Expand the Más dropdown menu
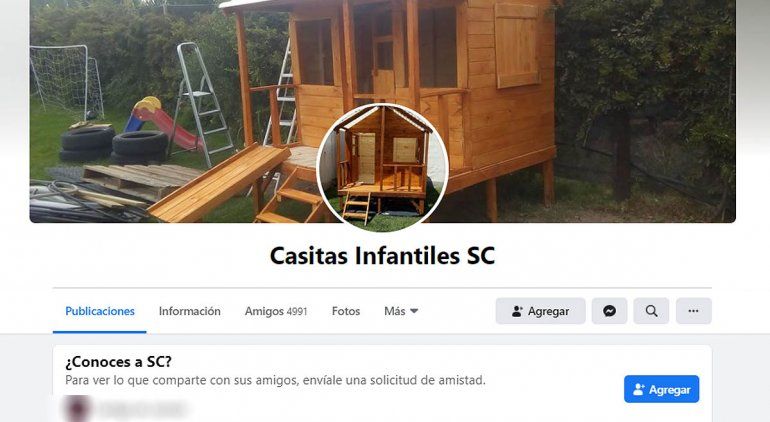The height and width of the screenshot is (422, 770). coord(401,311)
